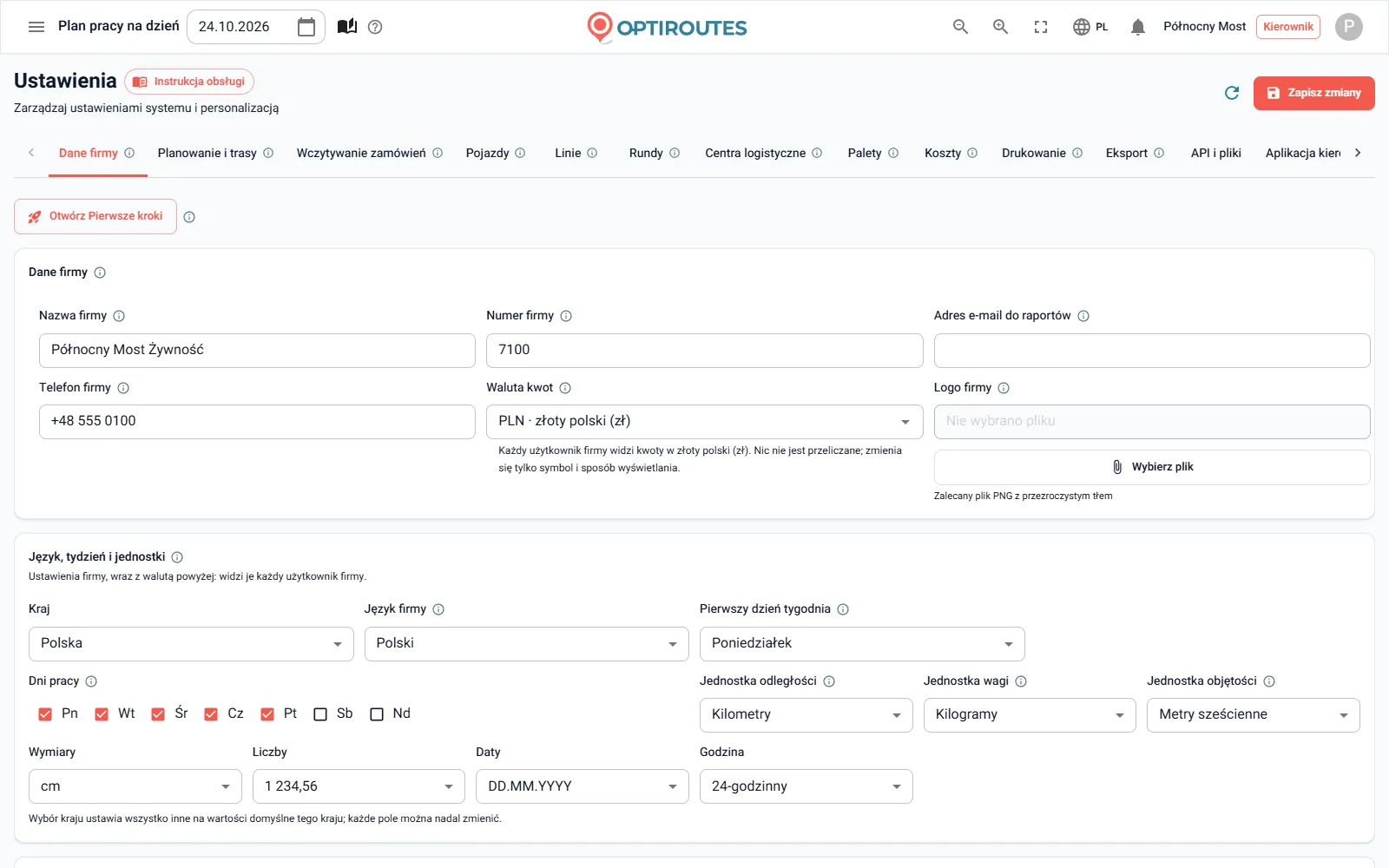This screenshot has height=868, width=1389.
Task: Click the map book icon beside date
Action: (347, 27)
